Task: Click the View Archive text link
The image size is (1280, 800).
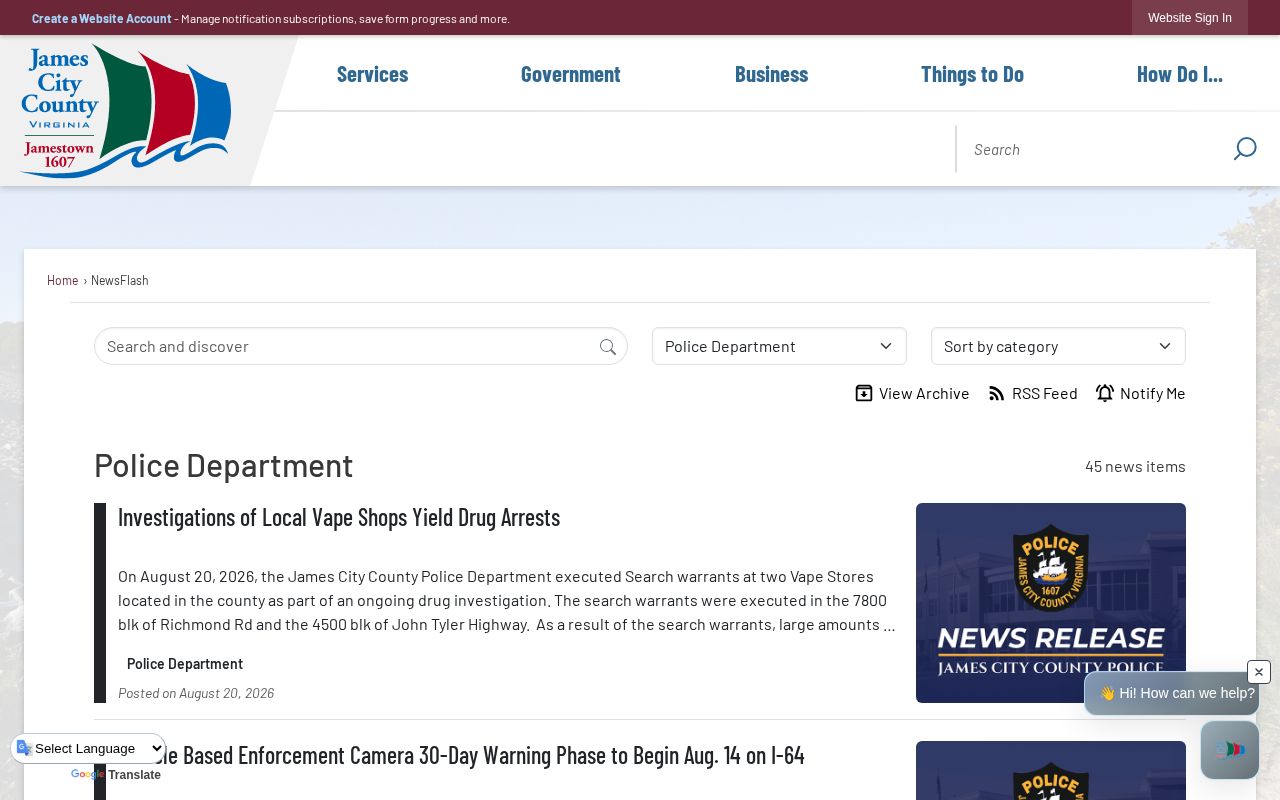Action: pos(924,393)
